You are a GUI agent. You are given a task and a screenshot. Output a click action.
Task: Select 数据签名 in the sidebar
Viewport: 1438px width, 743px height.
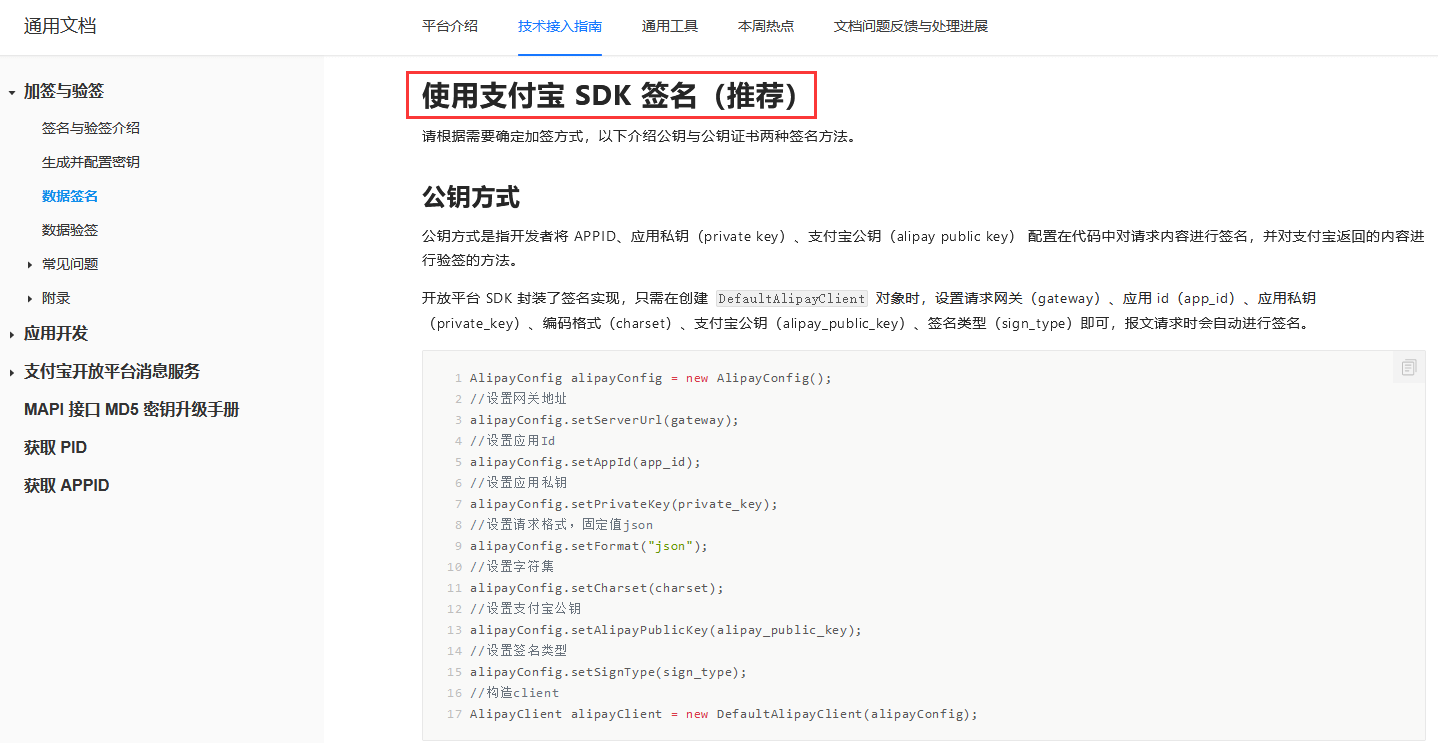tap(70, 196)
